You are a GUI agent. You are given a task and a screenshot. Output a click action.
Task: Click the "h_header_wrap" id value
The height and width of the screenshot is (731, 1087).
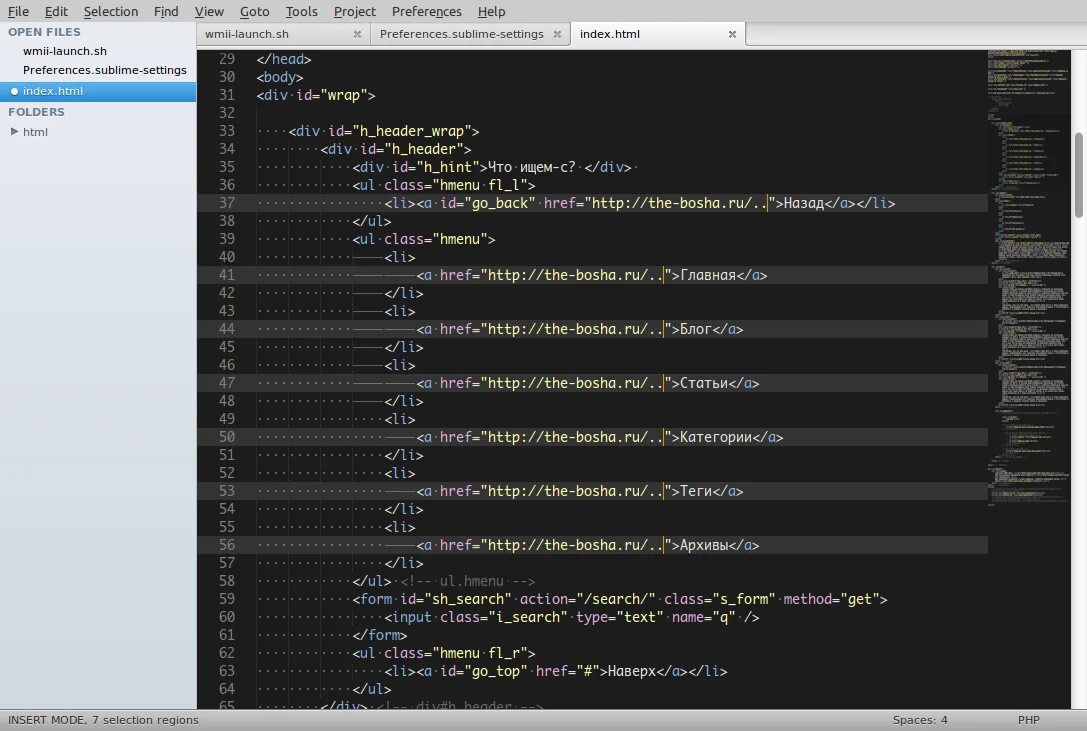[412, 131]
